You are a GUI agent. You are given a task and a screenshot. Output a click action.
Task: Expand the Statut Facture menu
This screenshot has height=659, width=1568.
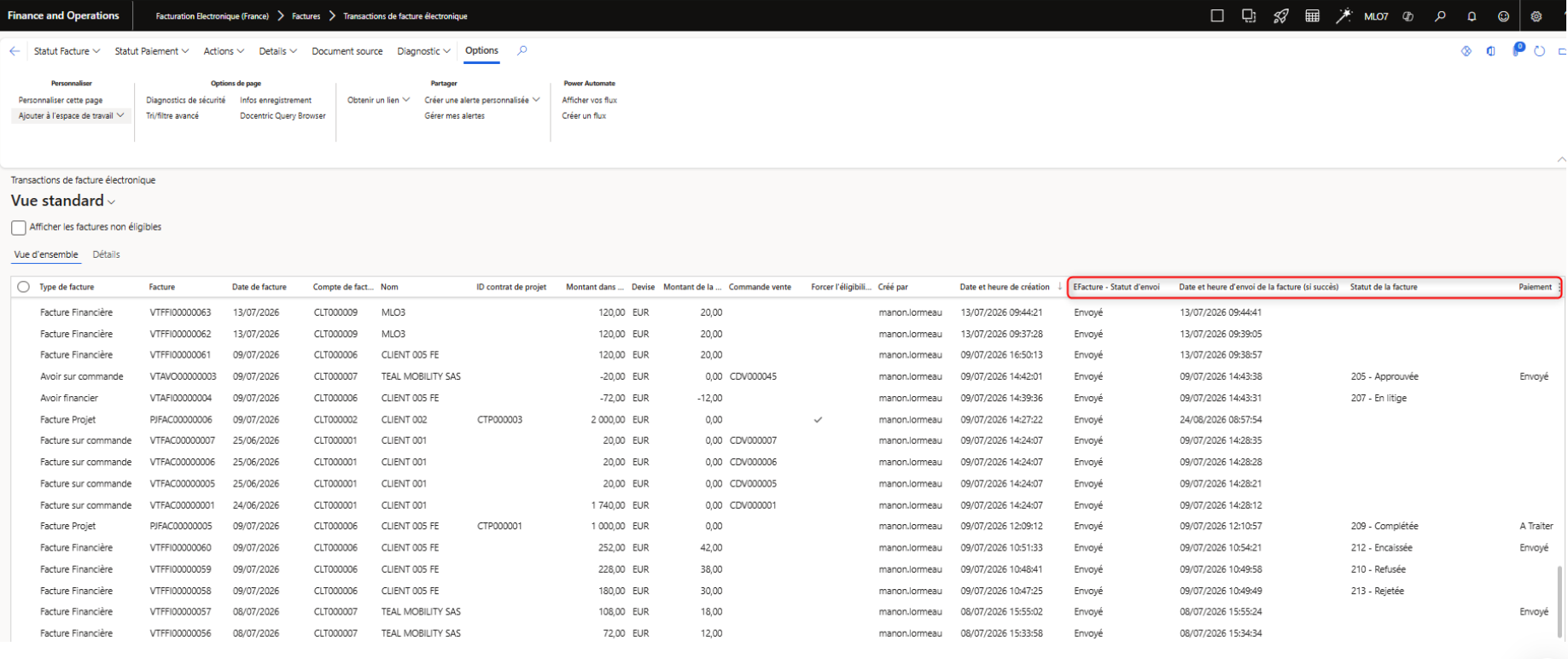[67, 51]
